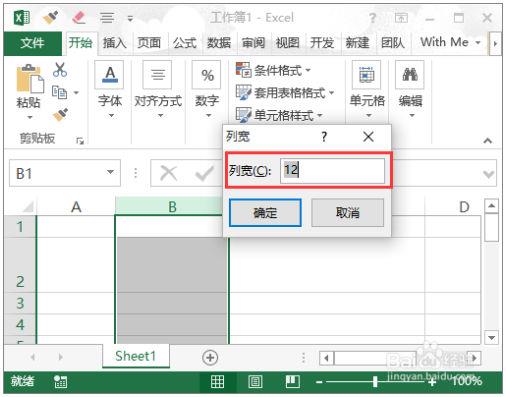Close the 列宽 column width dialog
This screenshot has width=506, height=397.
pos(368,137)
